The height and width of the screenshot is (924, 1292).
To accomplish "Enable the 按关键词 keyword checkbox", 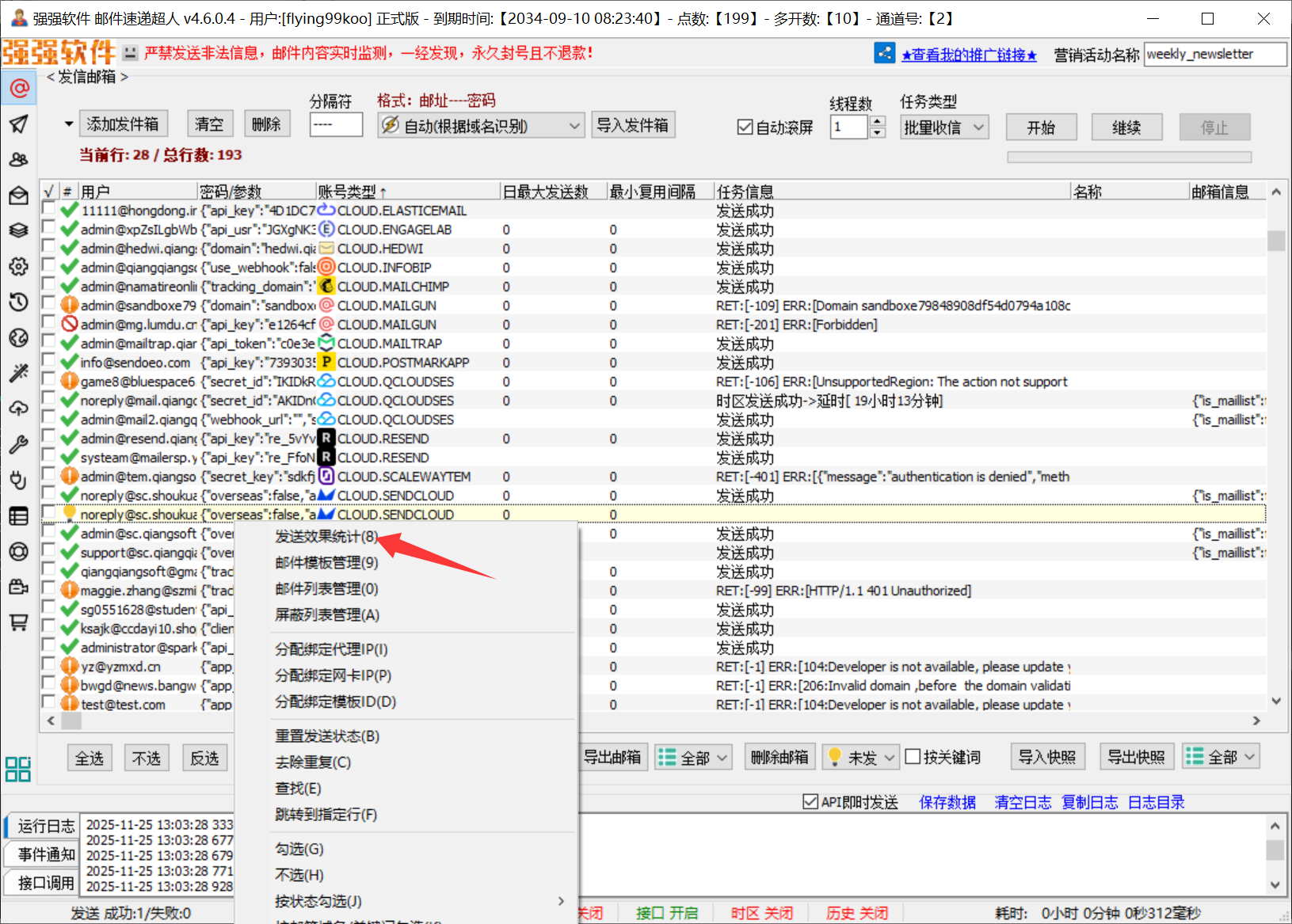I will tap(913, 757).
